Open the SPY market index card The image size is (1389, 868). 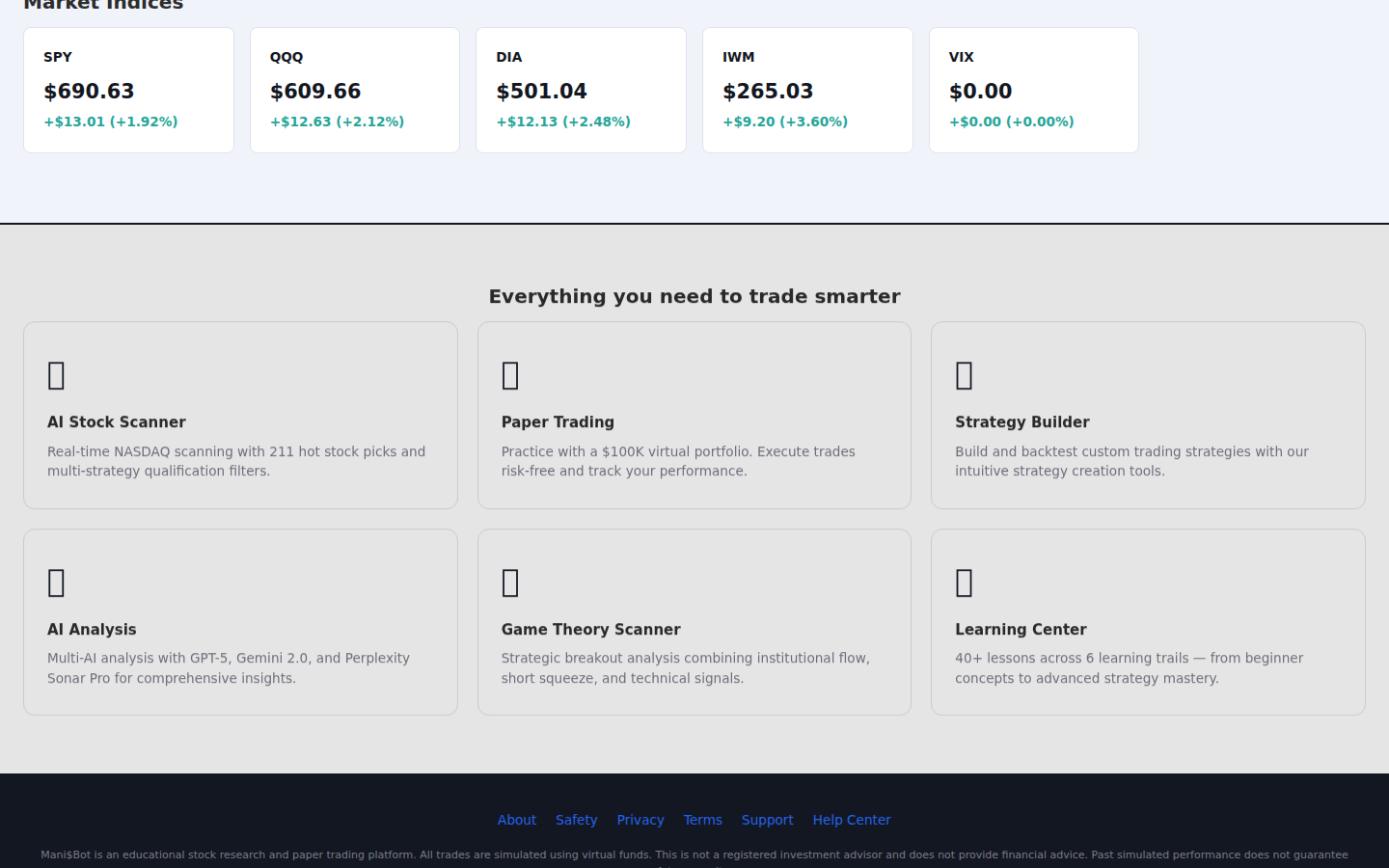128,90
